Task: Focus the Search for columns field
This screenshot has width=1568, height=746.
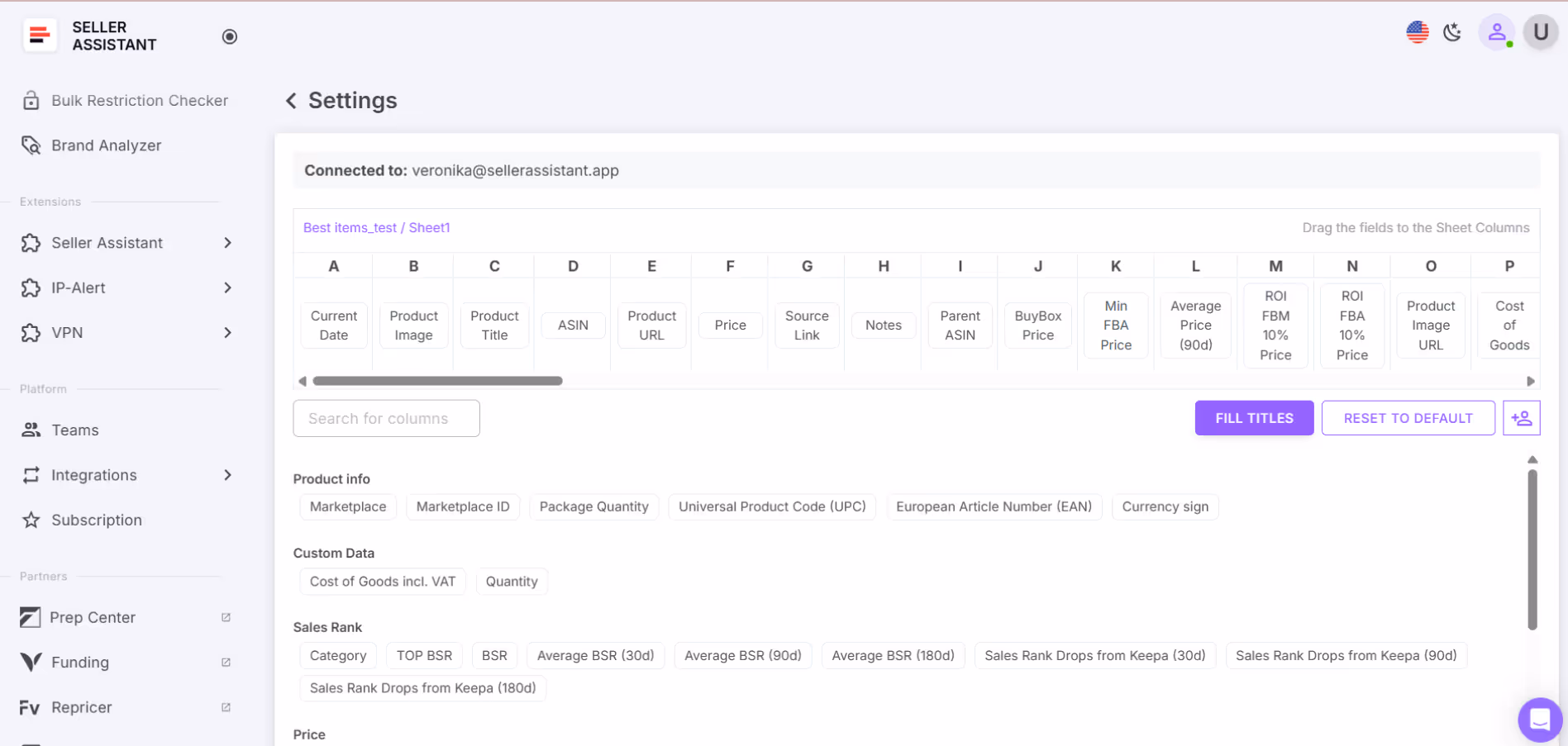Action: point(386,418)
